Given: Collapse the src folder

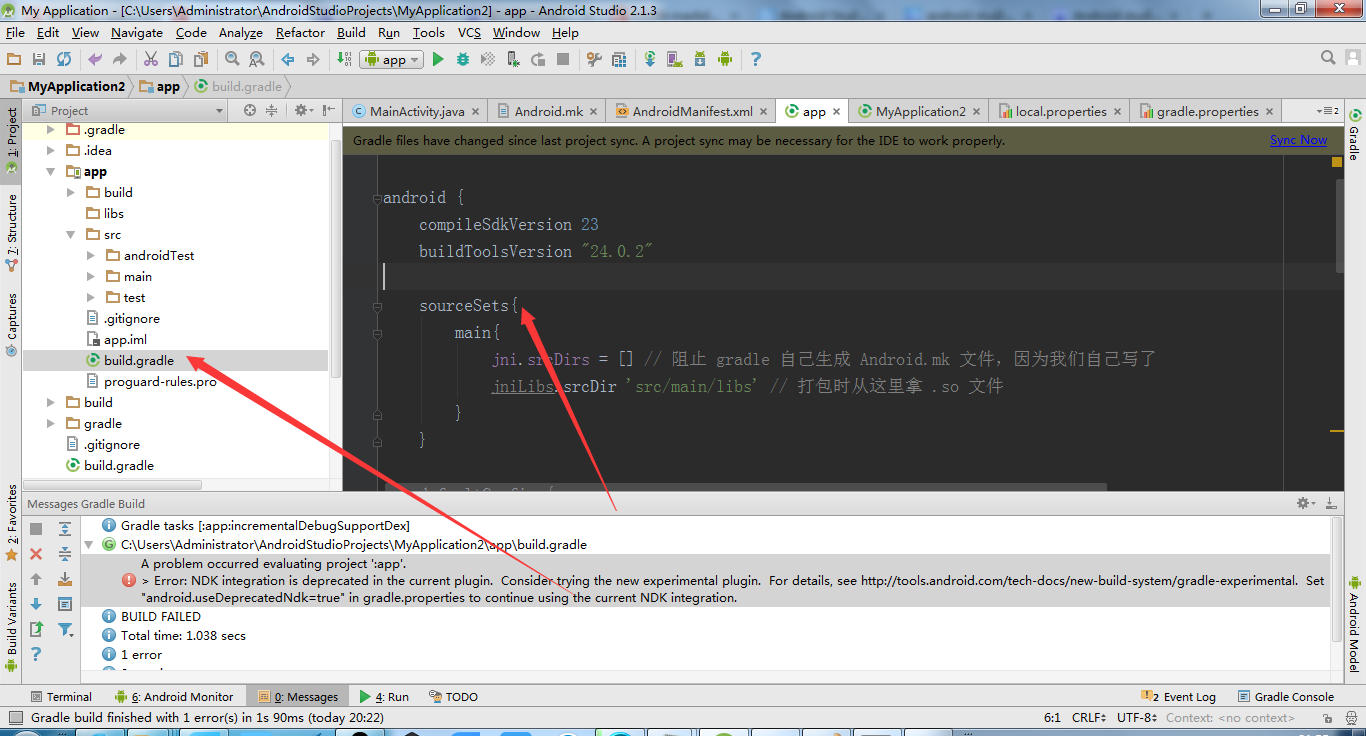Looking at the screenshot, I should click(x=71, y=235).
